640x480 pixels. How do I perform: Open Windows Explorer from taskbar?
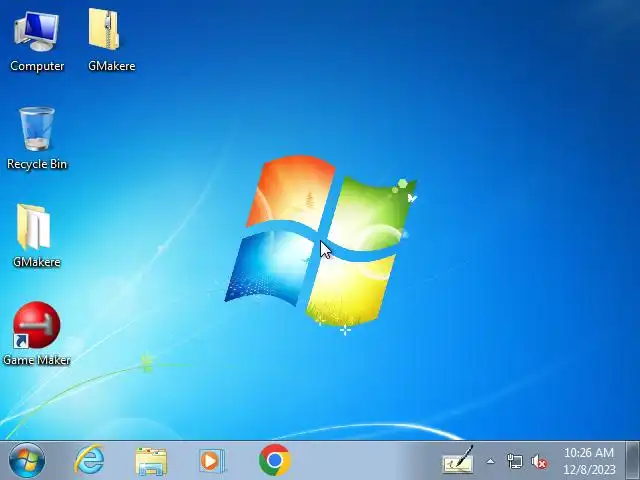151,461
